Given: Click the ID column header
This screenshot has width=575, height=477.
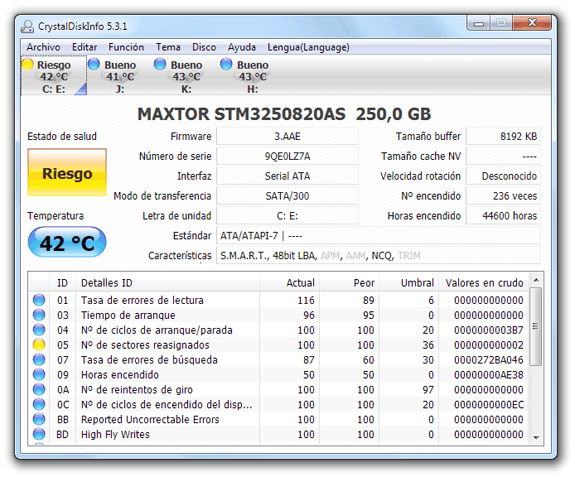Looking at the screenshot, I should [x=62, y=283].
